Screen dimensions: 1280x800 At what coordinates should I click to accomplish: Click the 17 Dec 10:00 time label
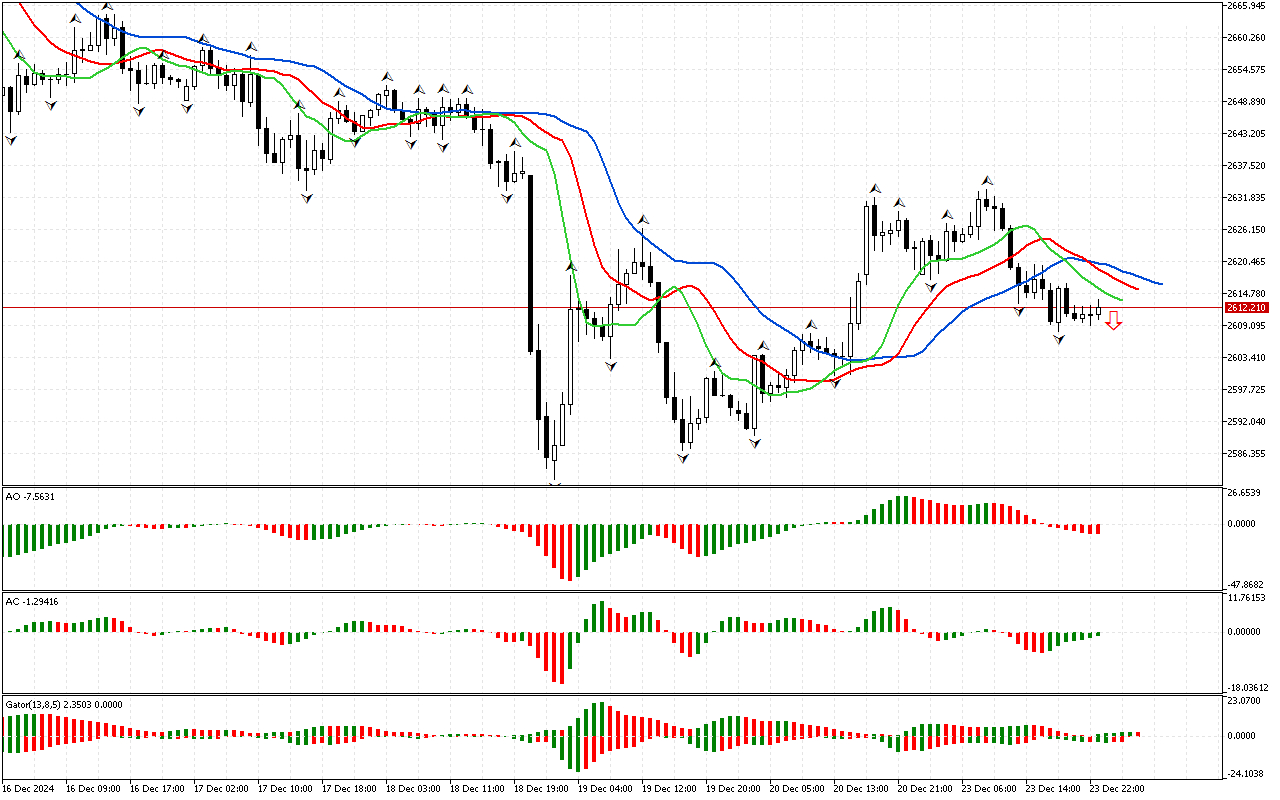[x=285, y=789]
